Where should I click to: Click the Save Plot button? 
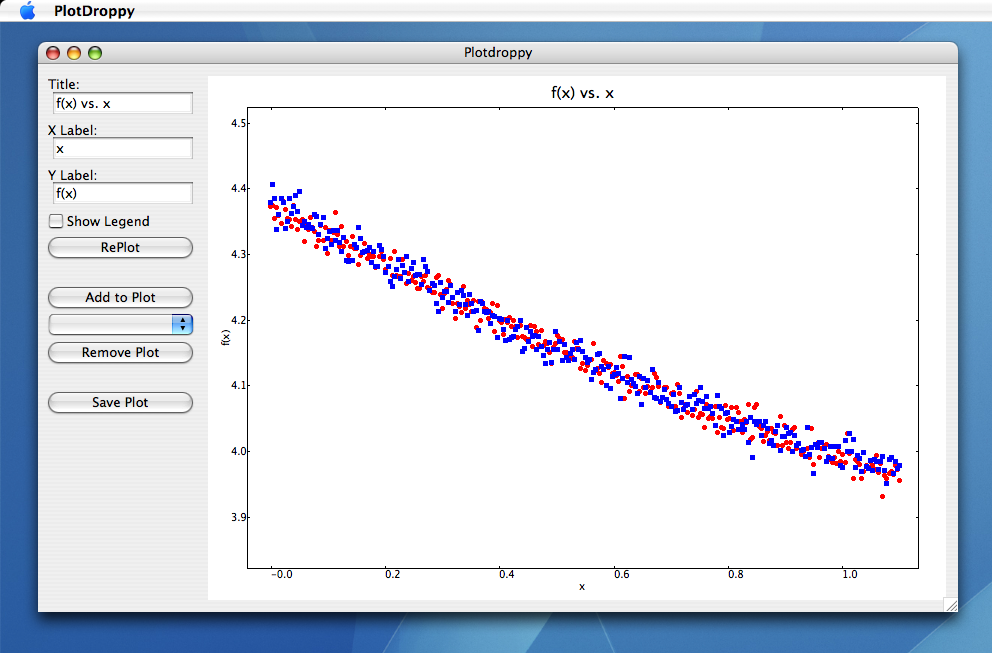click(120, 402)
